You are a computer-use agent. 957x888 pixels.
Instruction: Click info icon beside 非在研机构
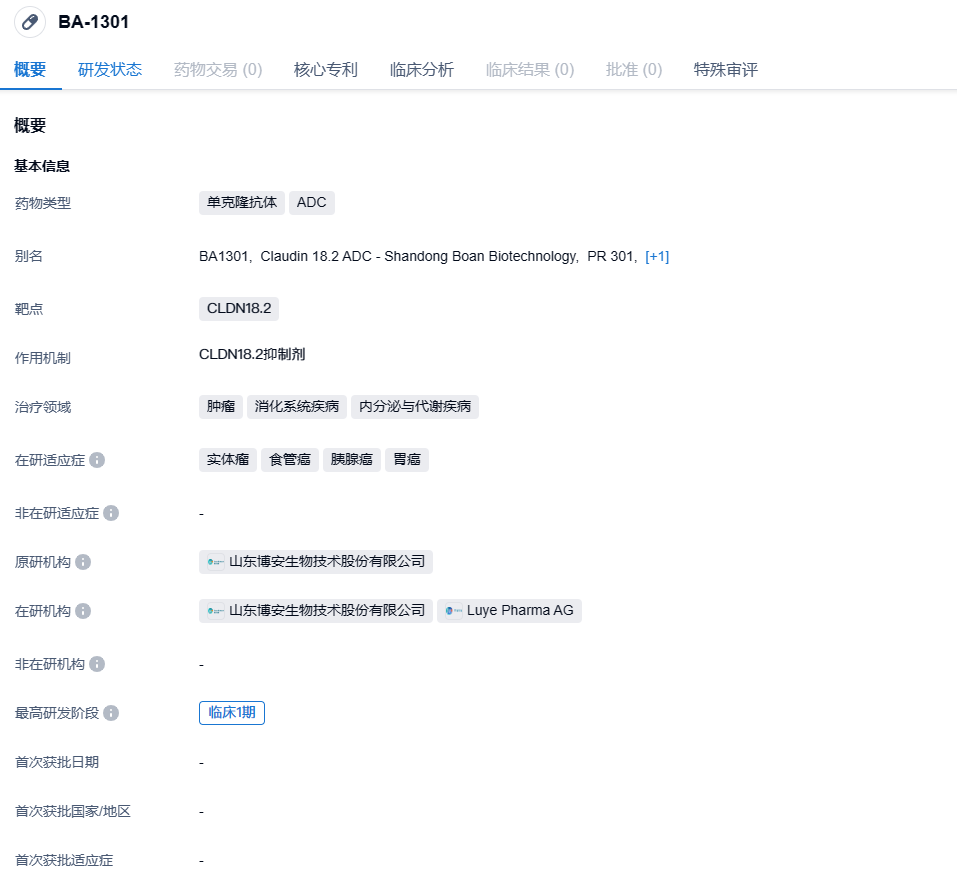97,664
